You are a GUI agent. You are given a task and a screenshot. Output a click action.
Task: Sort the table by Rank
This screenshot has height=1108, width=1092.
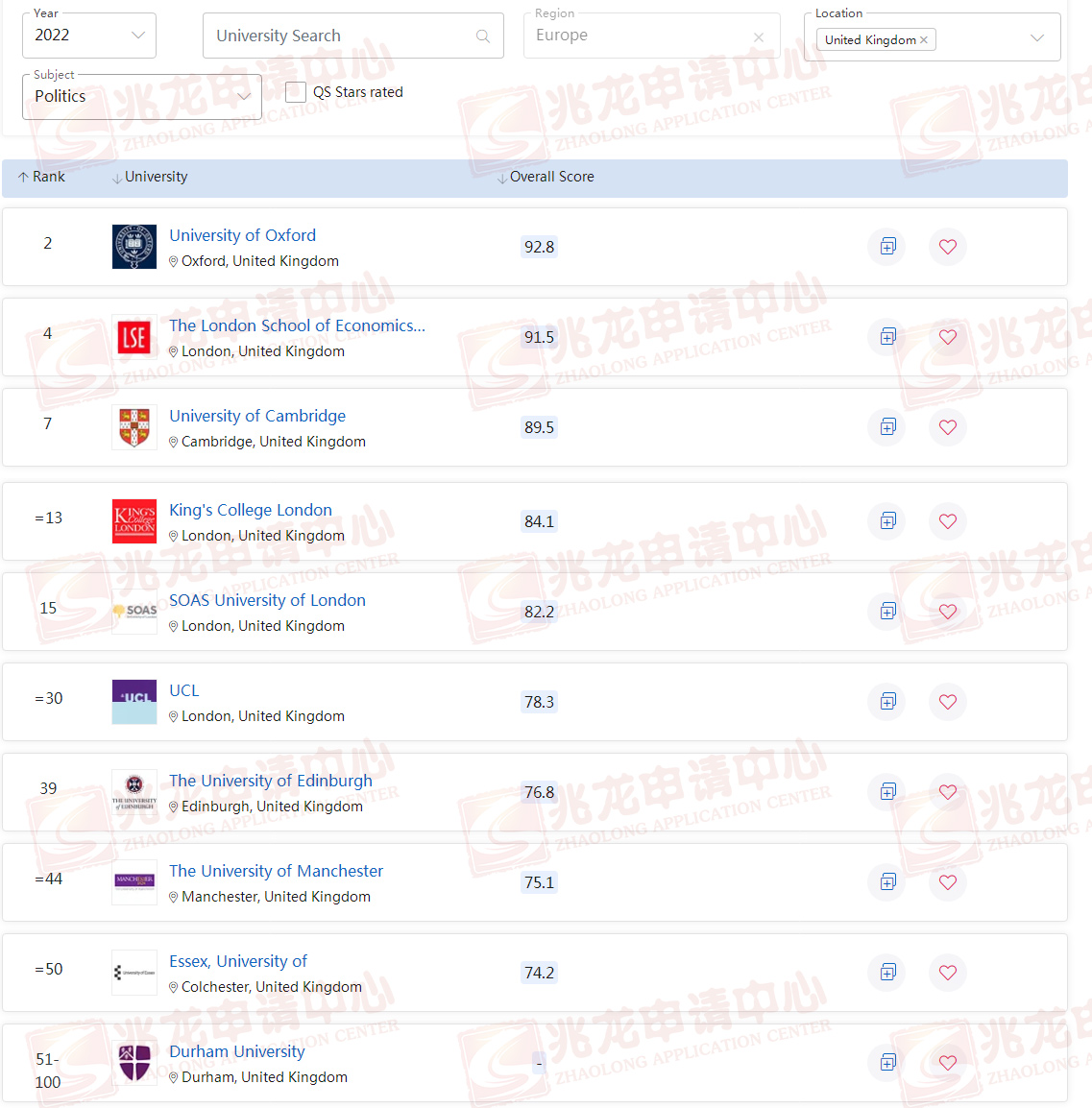[40, 177]
